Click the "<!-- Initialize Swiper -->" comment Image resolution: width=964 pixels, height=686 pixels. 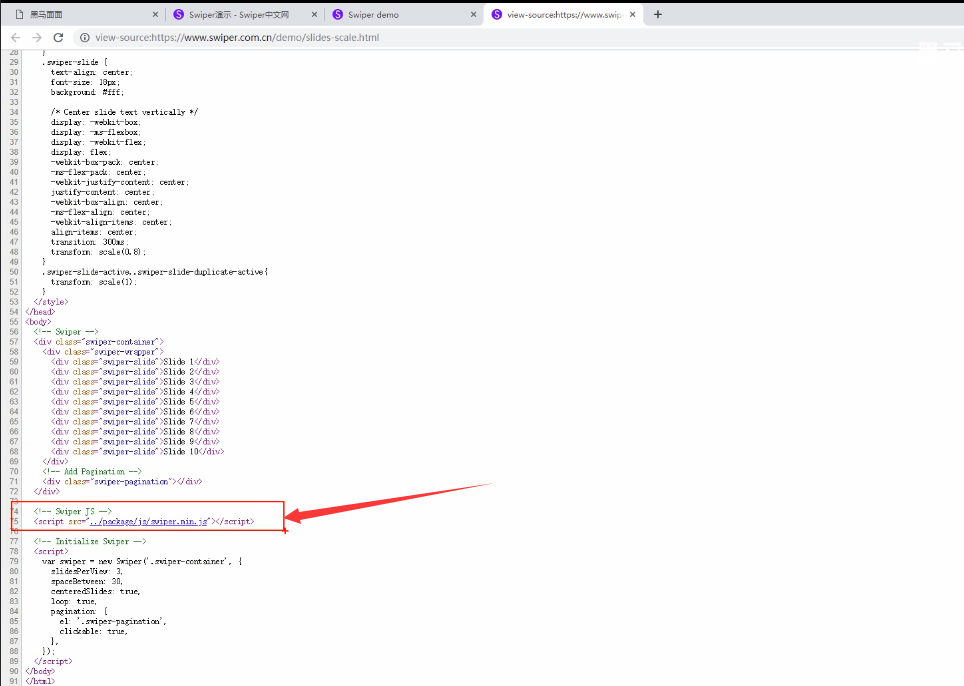[x=90, y=542]
